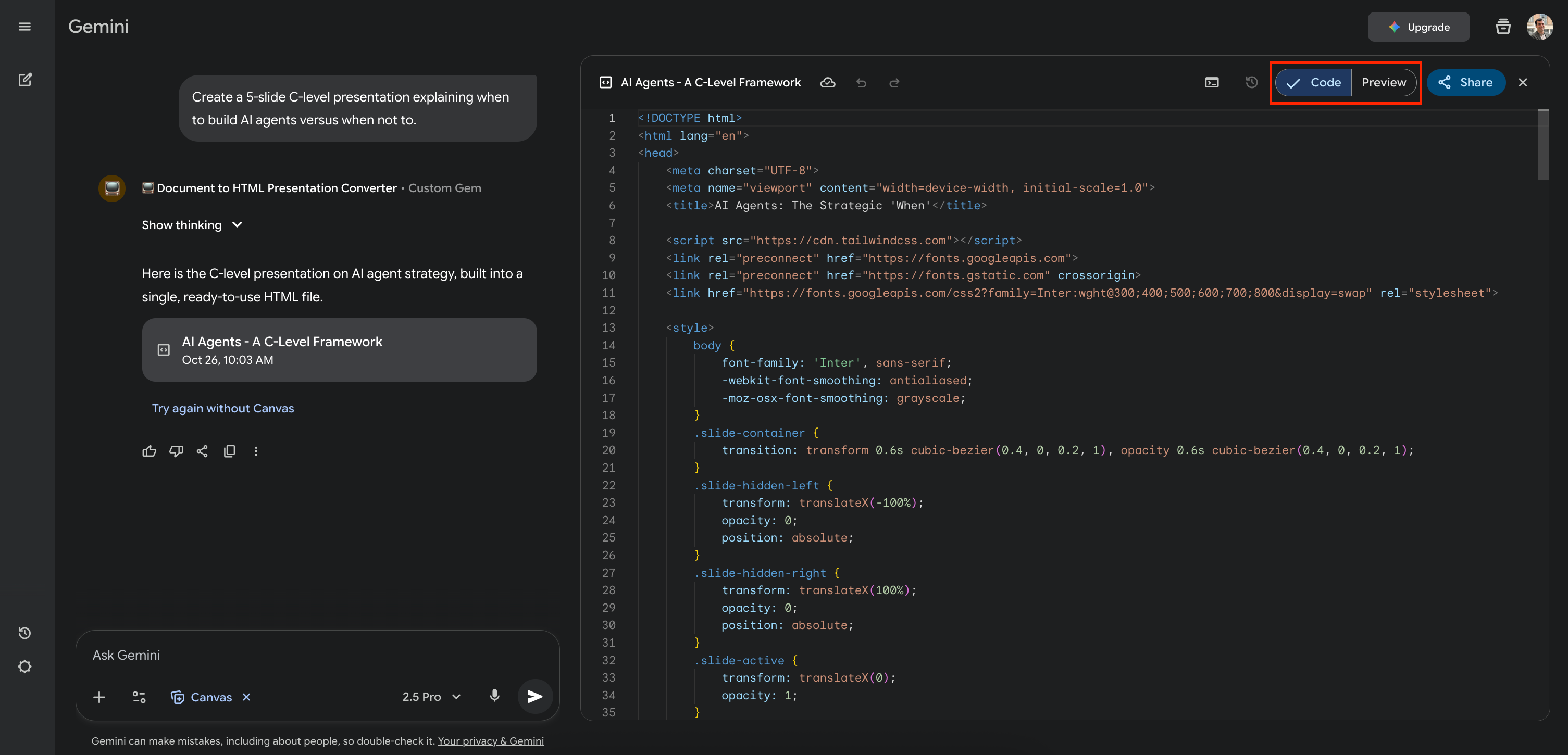Copy the response with copy icon

click(x=230, y=451)
